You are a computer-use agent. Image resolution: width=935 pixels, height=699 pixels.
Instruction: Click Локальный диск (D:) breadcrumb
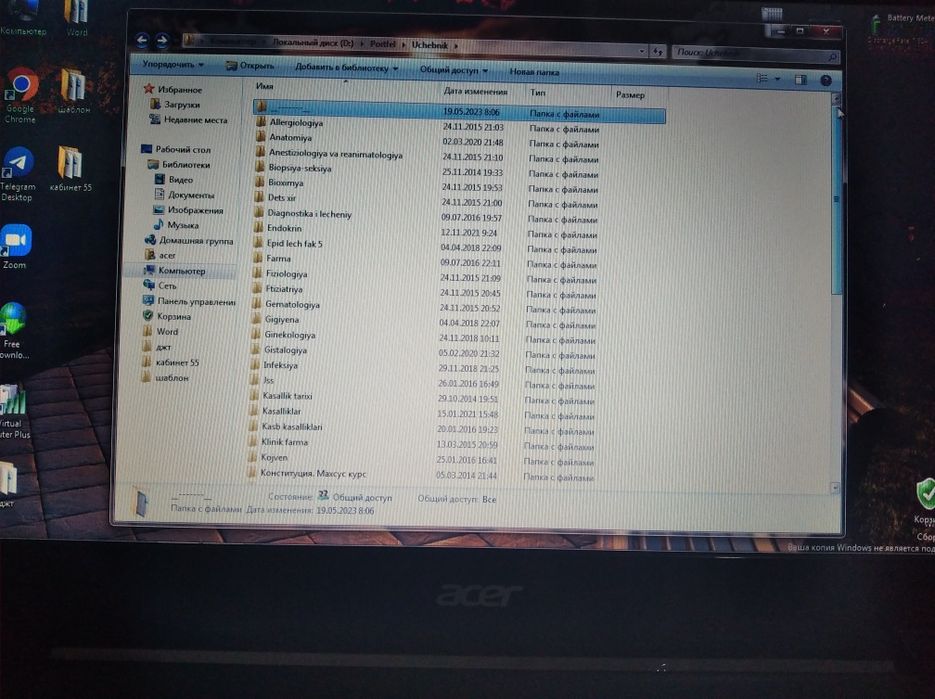pos(312,43)
